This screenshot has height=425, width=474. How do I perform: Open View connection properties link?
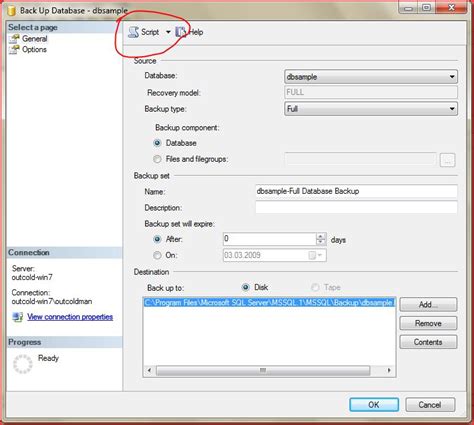point(70,317)
